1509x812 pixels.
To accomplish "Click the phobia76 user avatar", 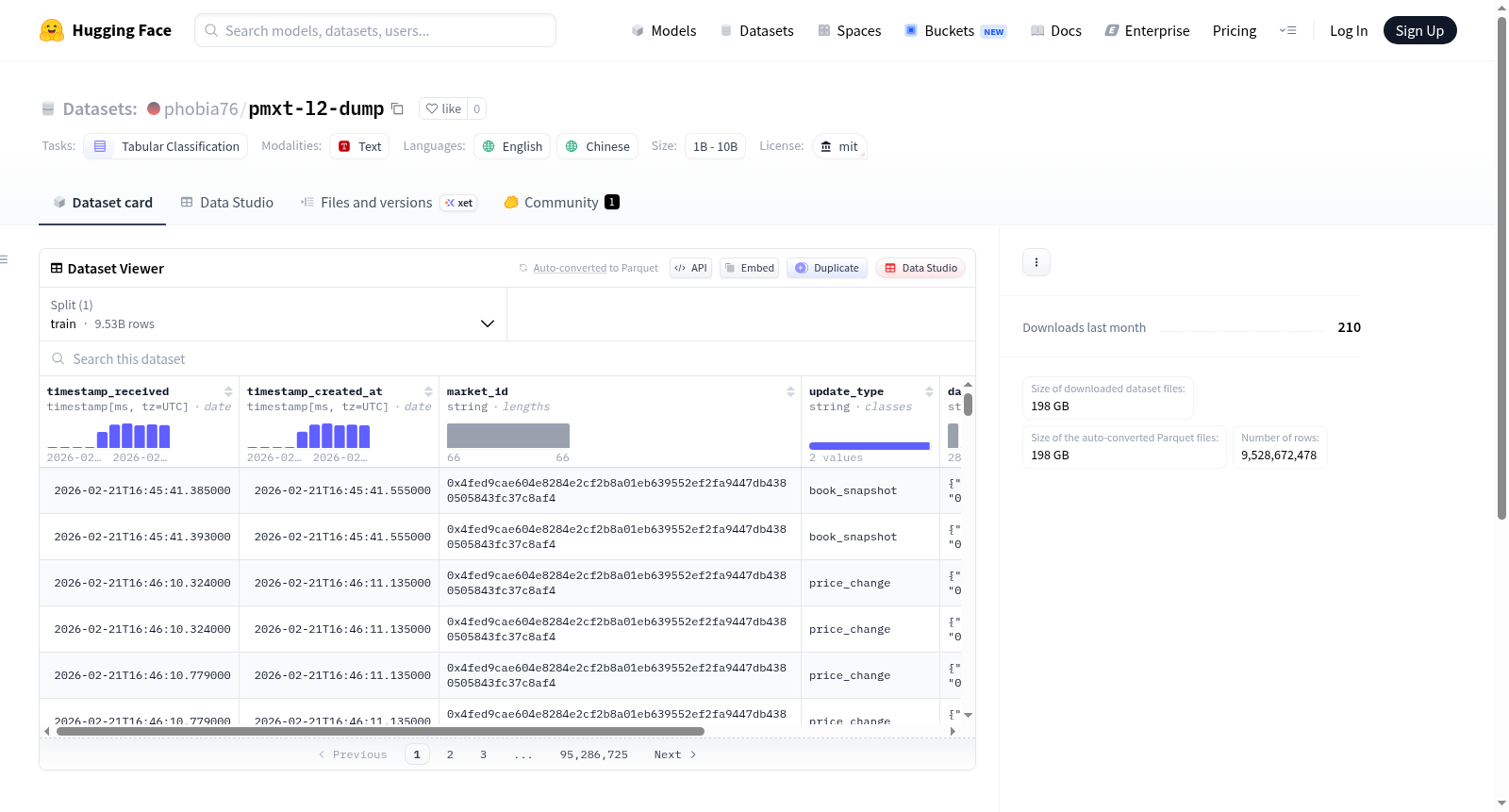I will point(154,108).
